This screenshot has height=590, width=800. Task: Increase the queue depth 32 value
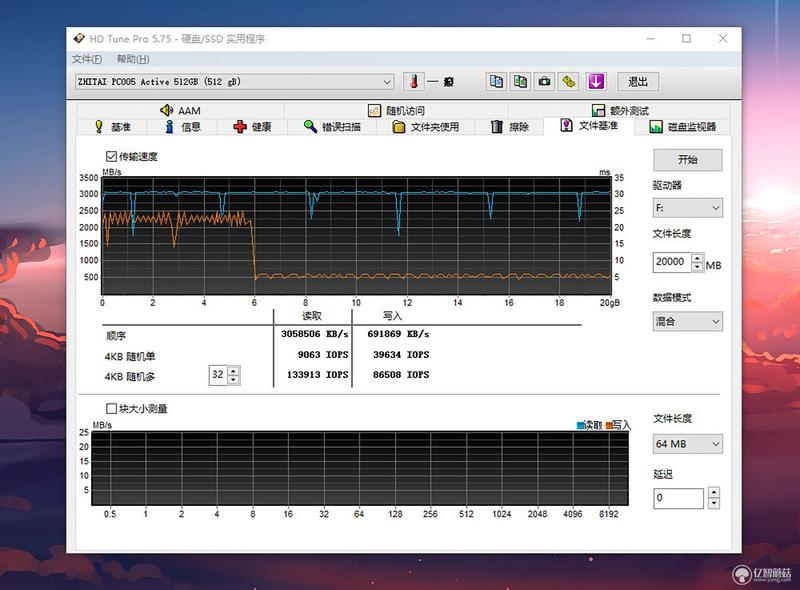pos(233,371)
